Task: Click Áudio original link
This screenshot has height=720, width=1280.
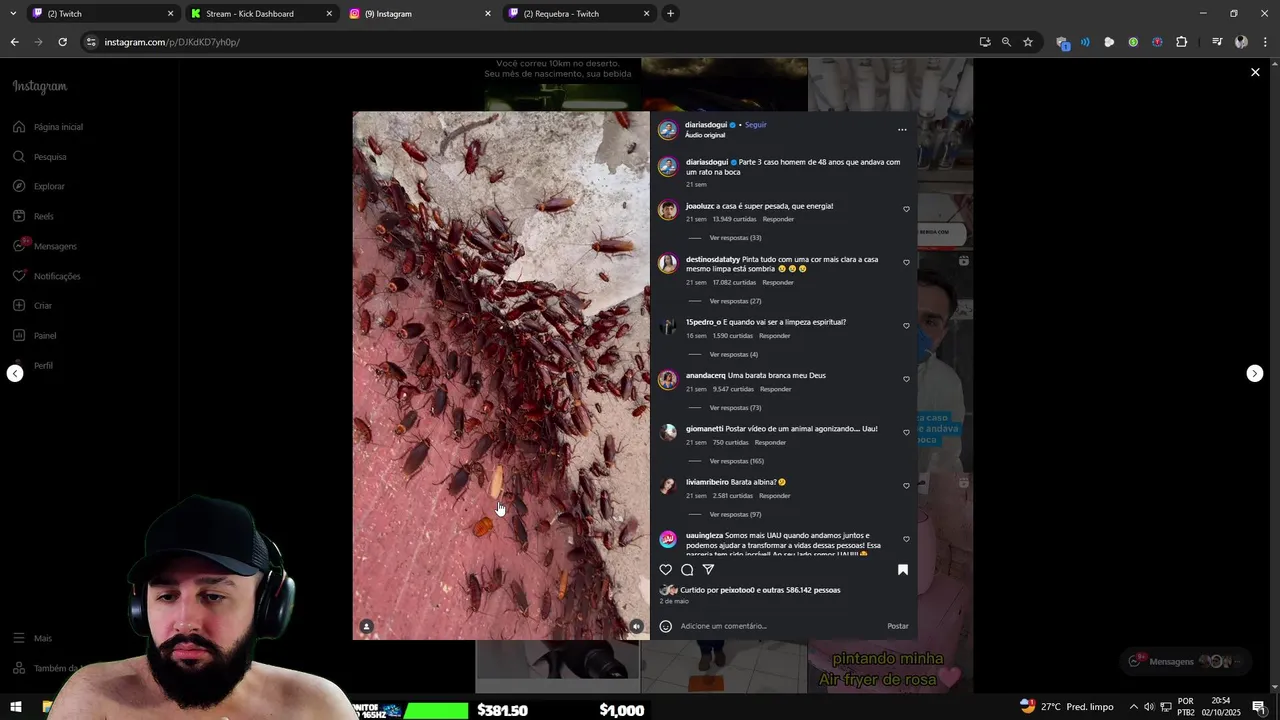Action: 705,135
